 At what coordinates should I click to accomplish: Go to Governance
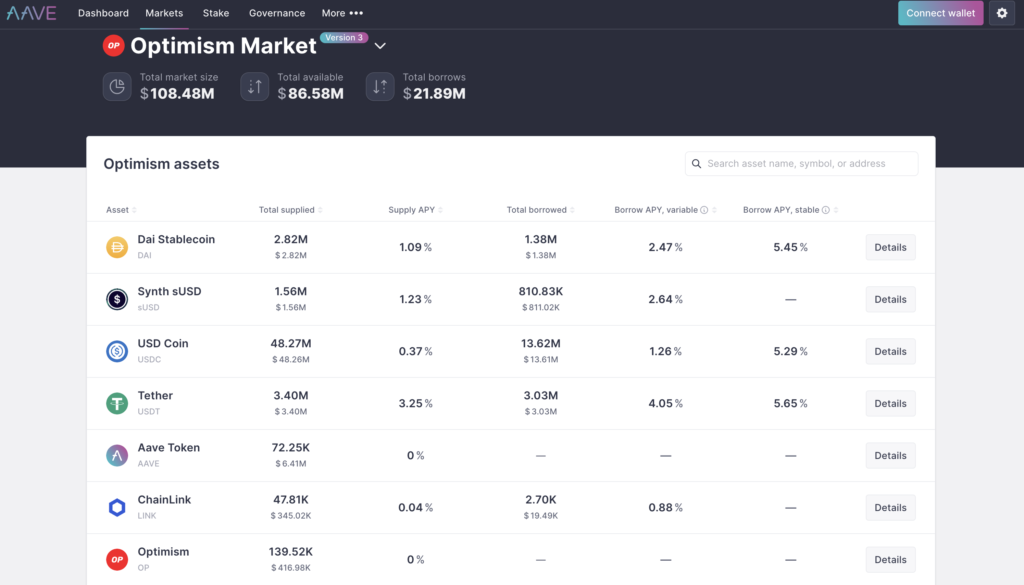coord(277,13)
